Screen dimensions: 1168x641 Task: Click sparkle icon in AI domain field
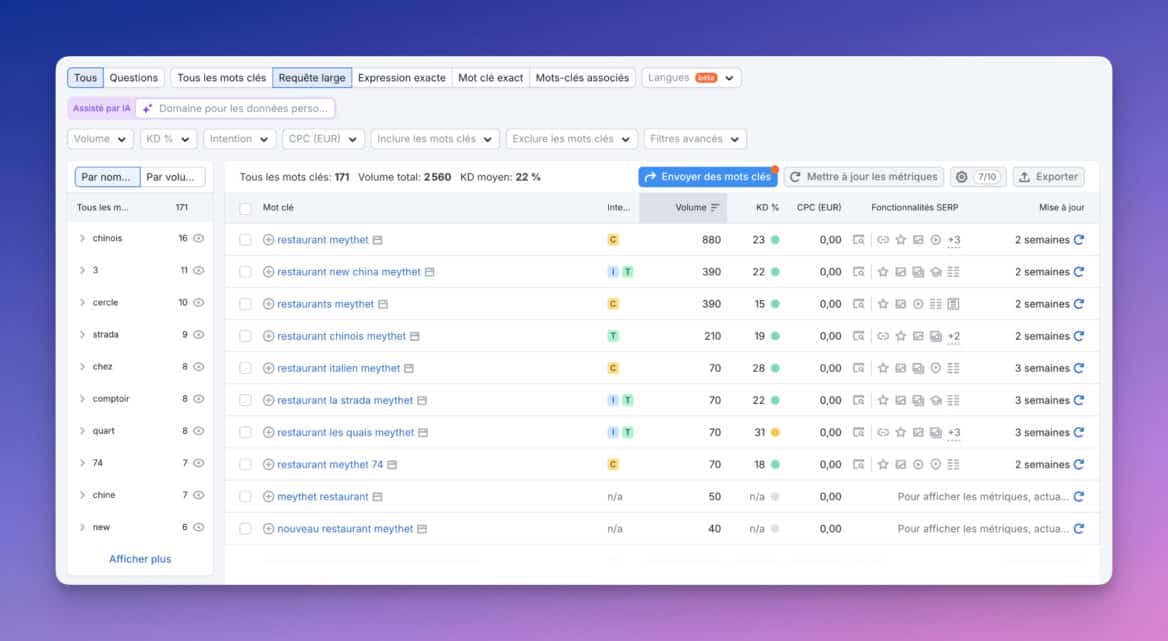click(x=147, y=109)
